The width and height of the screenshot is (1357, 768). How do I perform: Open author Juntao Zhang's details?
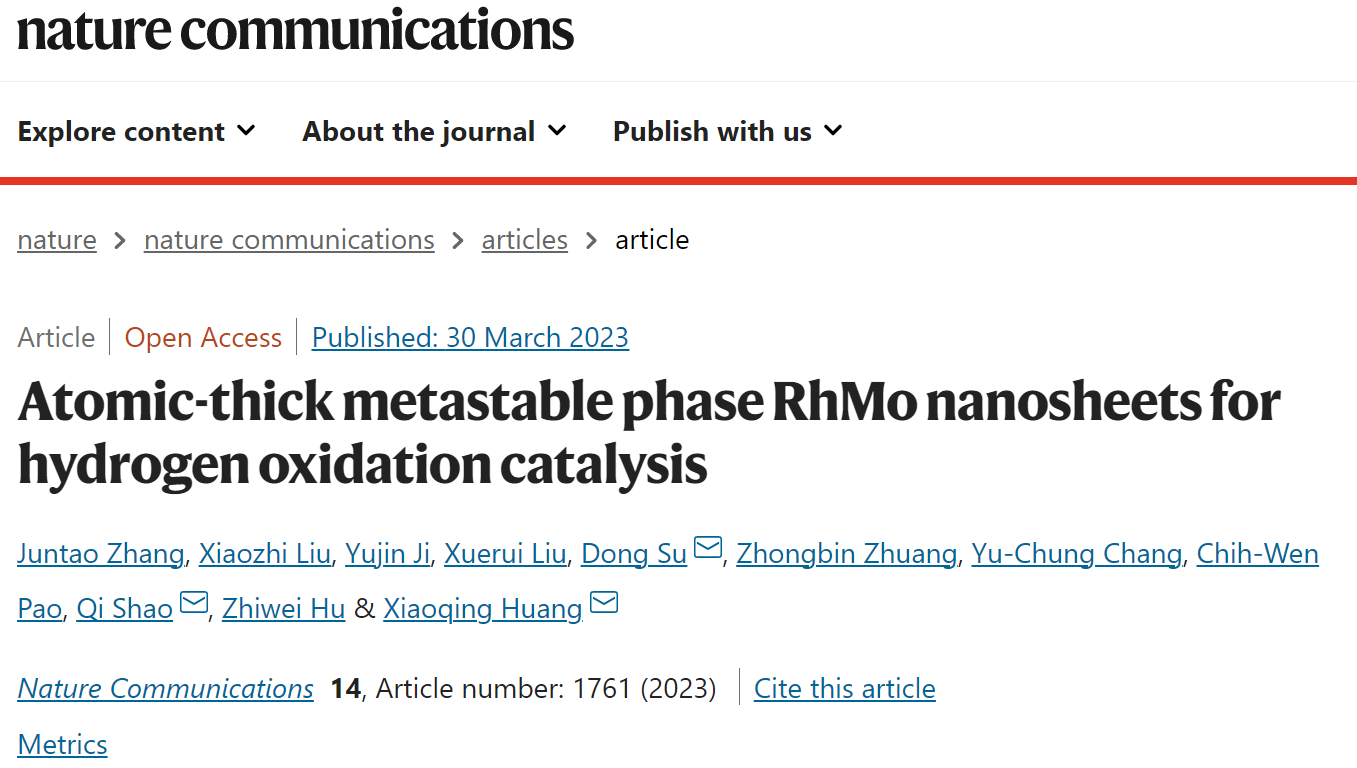pyautogui.click(x=100, y=554)
